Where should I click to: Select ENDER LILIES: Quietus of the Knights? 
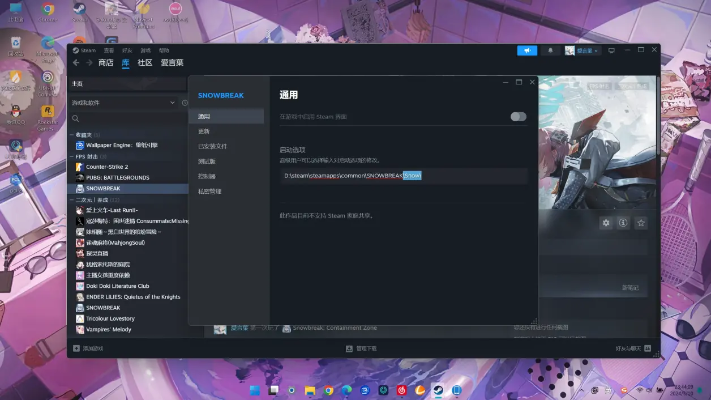point(128,297)
